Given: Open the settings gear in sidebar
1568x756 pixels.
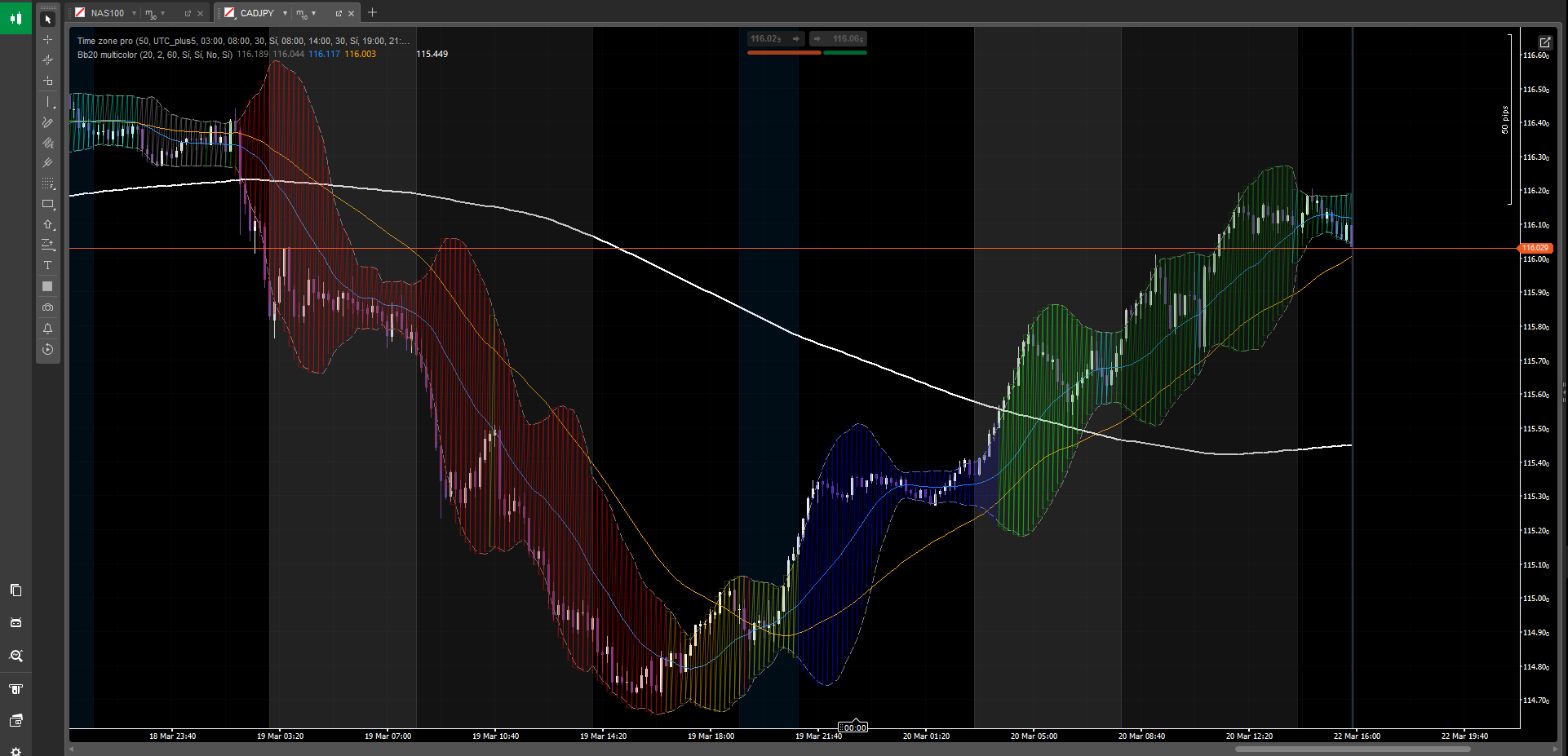Looking at the screenshot, I should (x=16, y=750).
